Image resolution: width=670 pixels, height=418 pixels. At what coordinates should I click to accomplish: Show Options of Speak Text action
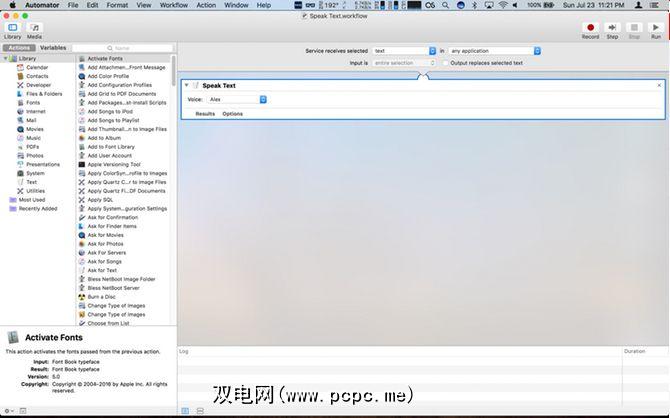(232, 114)
